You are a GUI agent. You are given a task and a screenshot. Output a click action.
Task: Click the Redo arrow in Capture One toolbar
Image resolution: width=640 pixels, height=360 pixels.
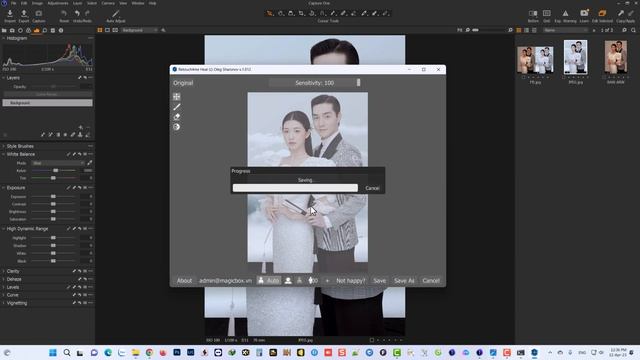coord(87,13)
